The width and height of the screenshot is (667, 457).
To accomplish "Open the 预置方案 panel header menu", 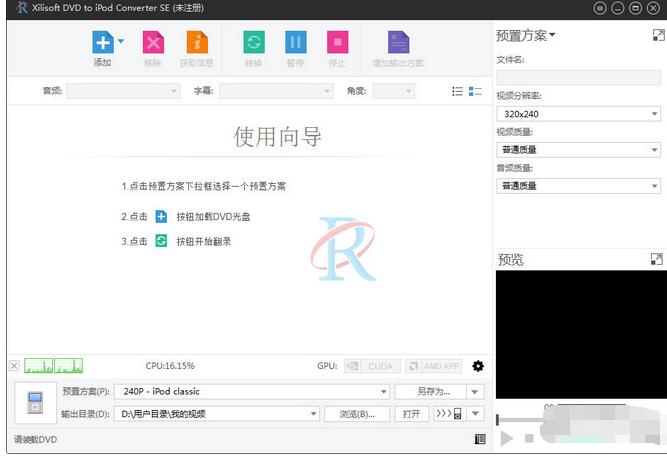I will point(526,35).
